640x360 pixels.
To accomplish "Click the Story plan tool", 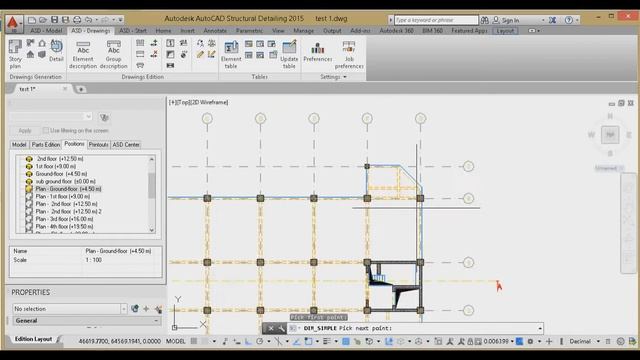I will [15, 53].
